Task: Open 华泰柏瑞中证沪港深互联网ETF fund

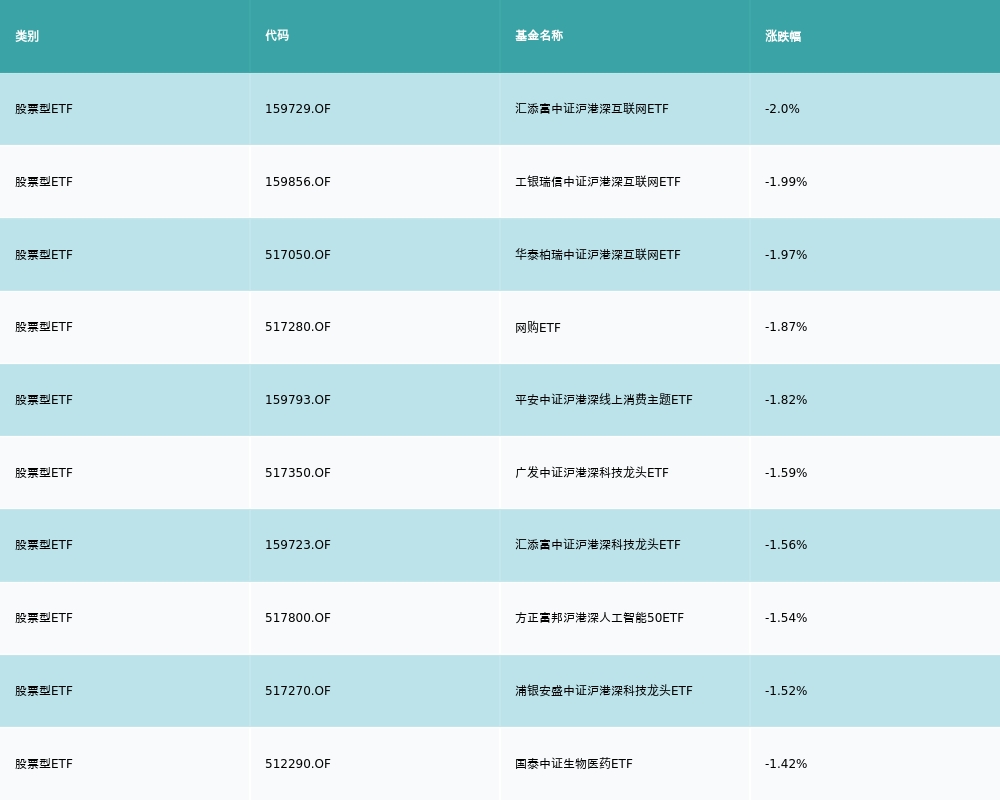Action: [598, 255]
